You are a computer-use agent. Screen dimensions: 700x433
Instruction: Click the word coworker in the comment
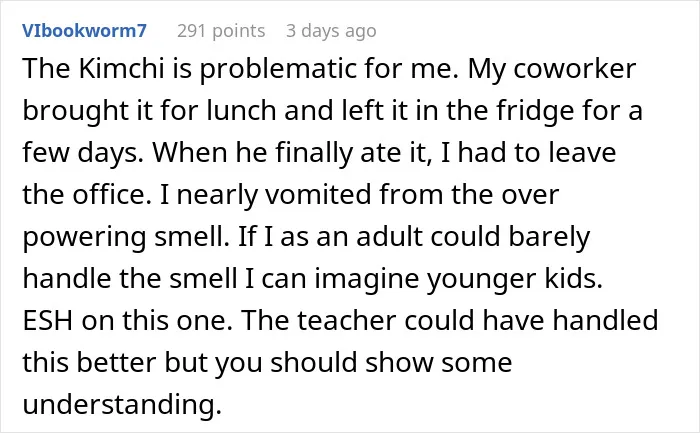tap(575, 69)
